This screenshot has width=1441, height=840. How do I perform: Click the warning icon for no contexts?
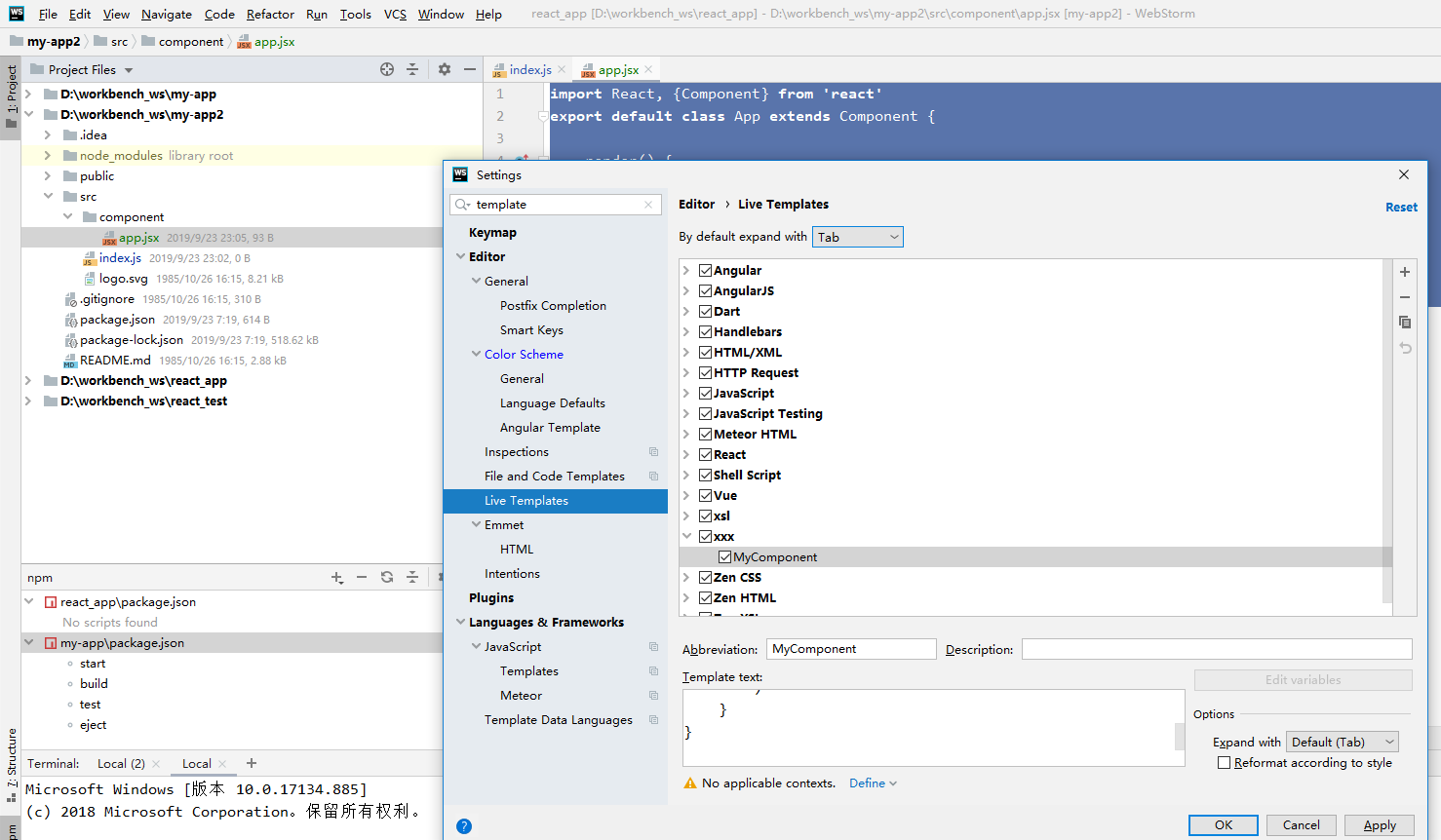coord(690,783)
